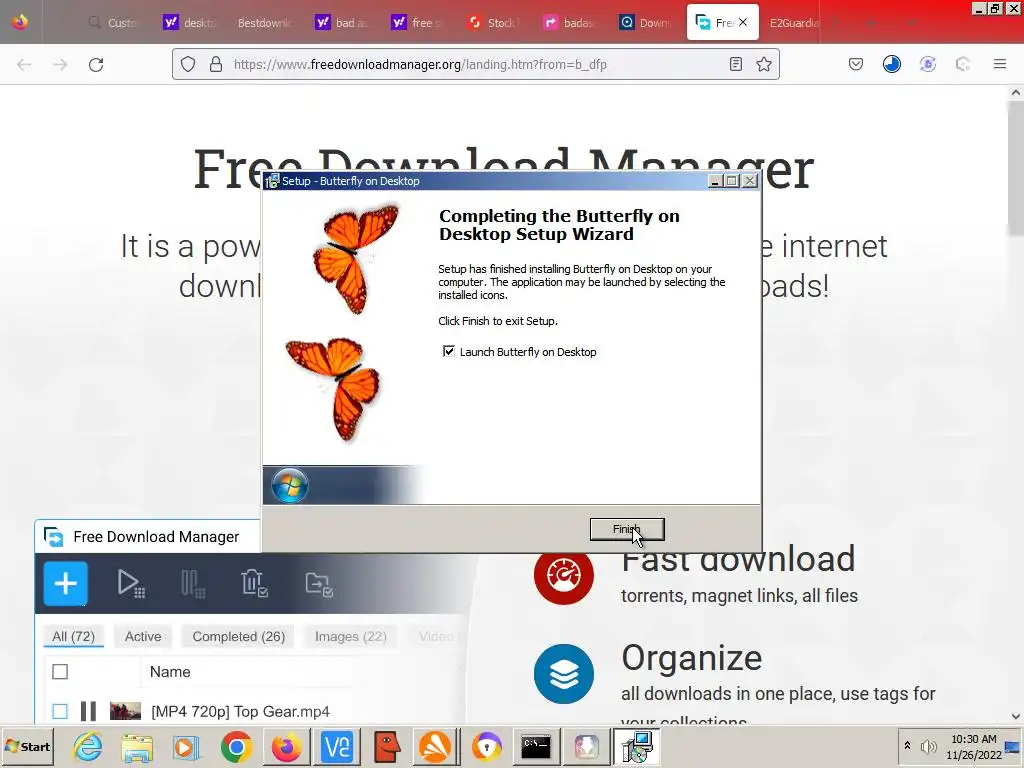The image size is (1024, 768).
Task: Click the page scrollbar down arrow
Action: [1016, 716]
